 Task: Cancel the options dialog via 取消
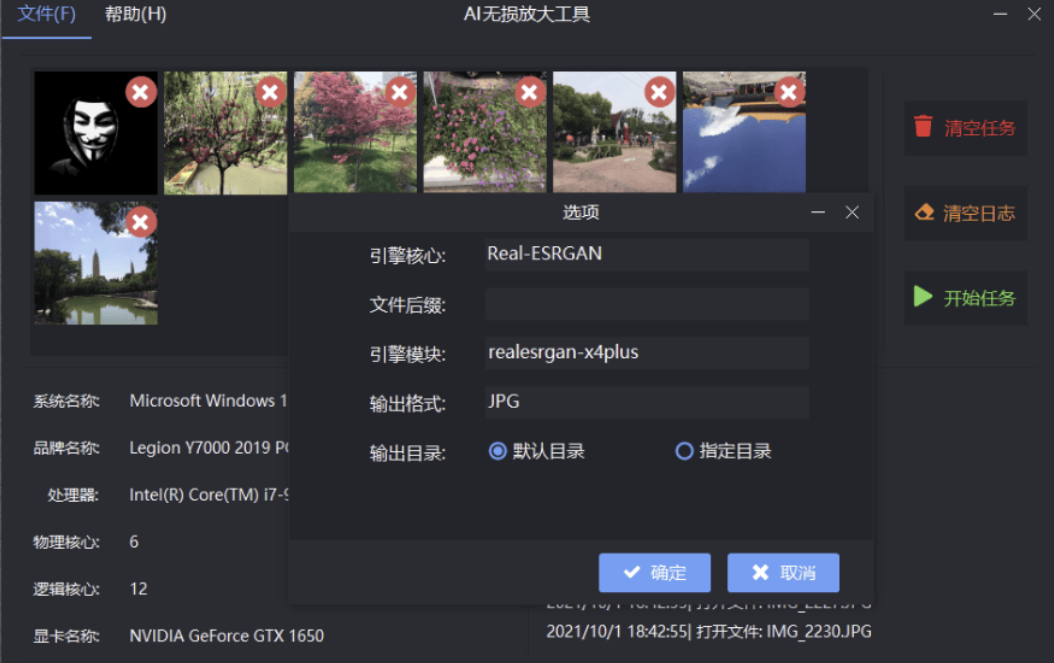(782, 572)
